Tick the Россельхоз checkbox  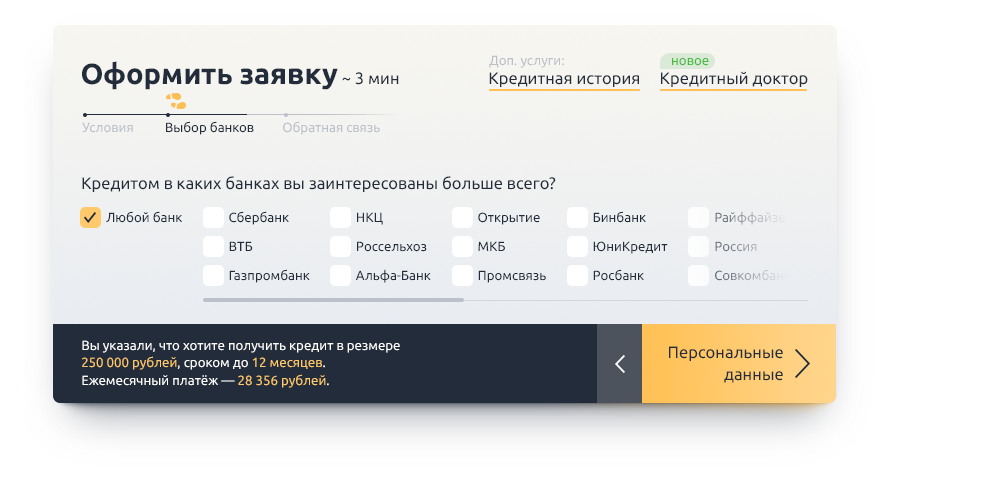click(x=341, y=246)
